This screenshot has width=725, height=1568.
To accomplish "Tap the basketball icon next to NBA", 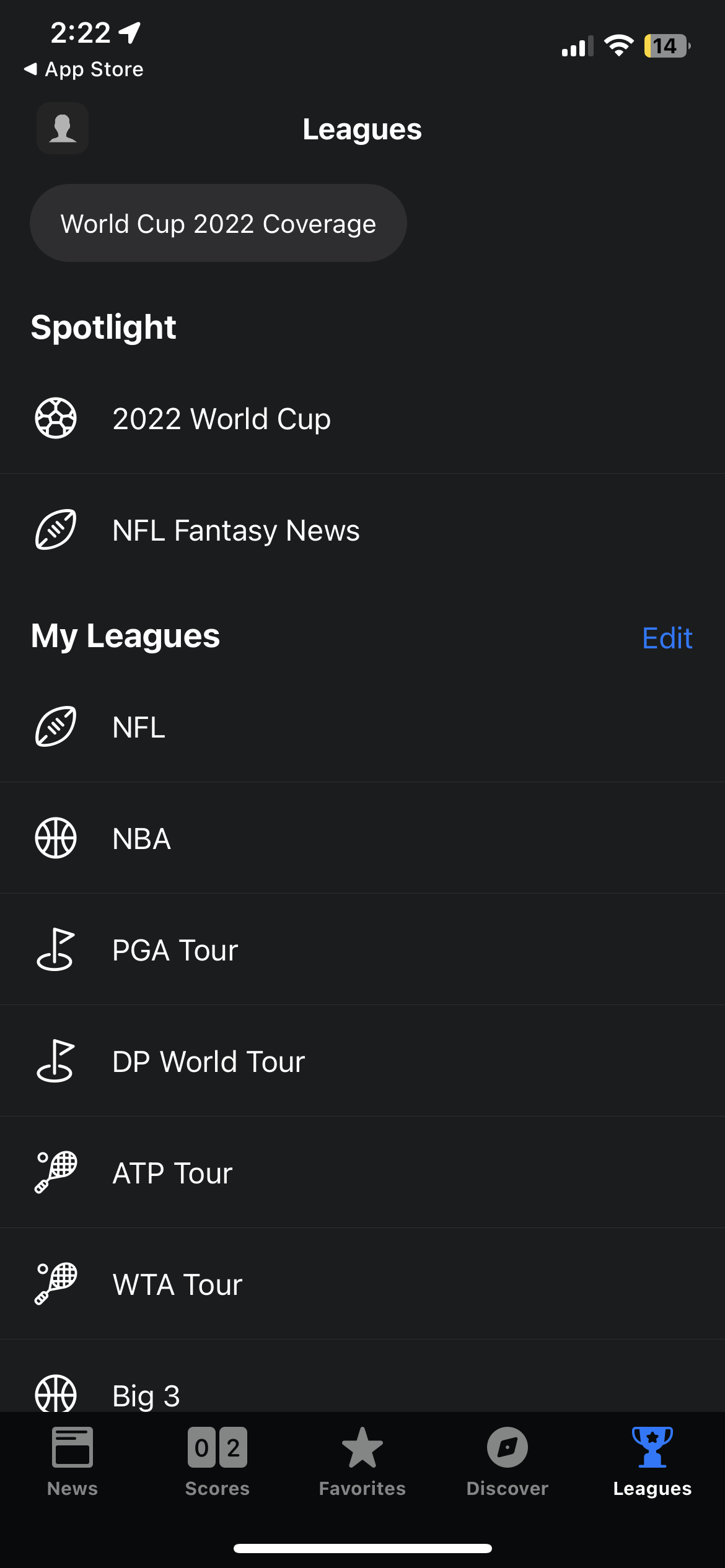I will (x=56, y=838).
